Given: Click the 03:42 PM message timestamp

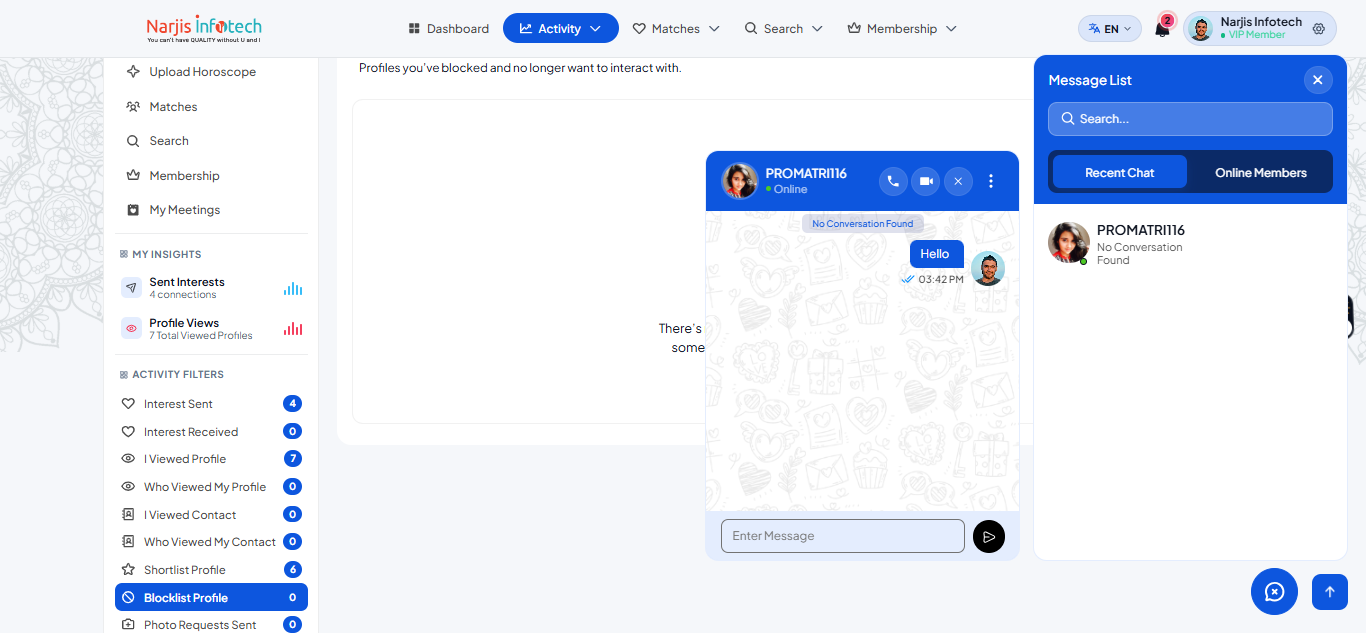Looking at the screenshot, I should click(941, 279).
